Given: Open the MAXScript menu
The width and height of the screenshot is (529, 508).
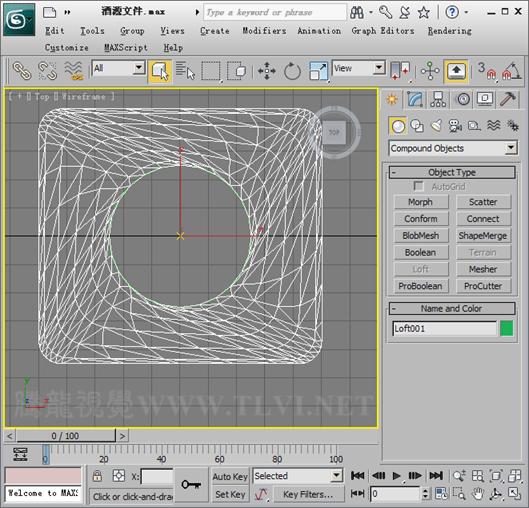Looking at the screenshot, I should (126, 48).
